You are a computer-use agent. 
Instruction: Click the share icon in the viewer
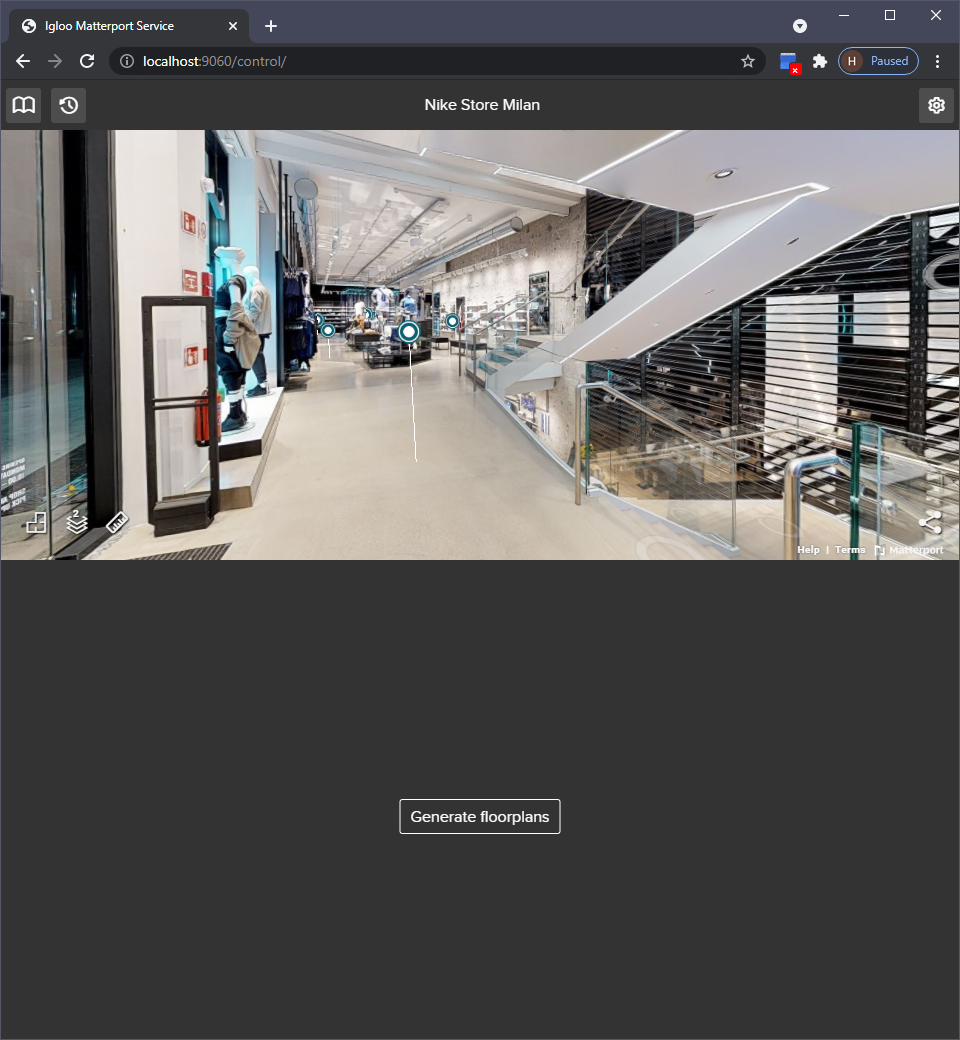pos(930,522)
